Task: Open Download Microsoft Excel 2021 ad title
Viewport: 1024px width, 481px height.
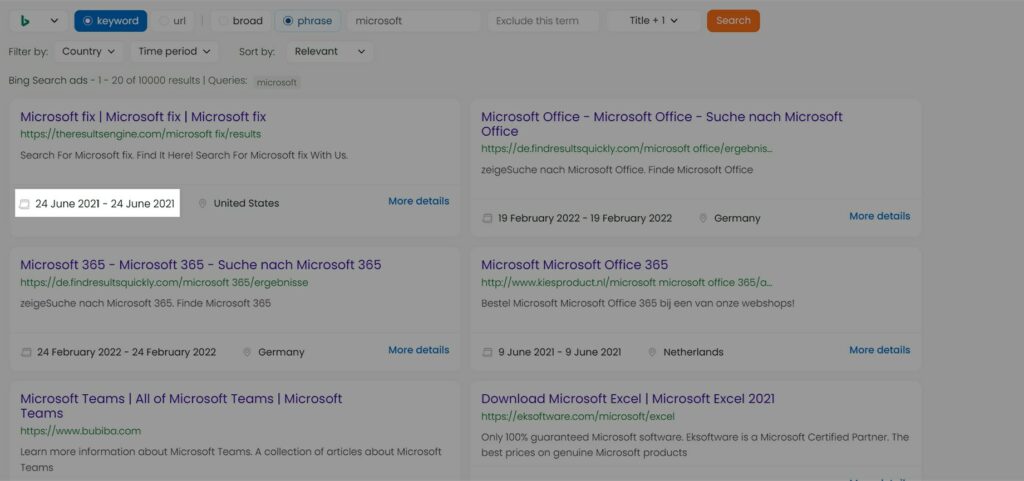Action: tap(628, 399)
